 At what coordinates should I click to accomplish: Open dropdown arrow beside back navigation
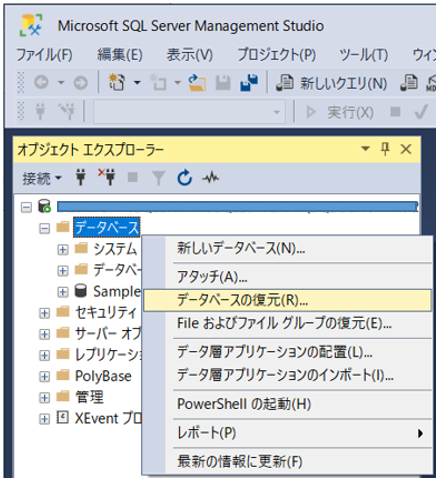pos(61,82)
